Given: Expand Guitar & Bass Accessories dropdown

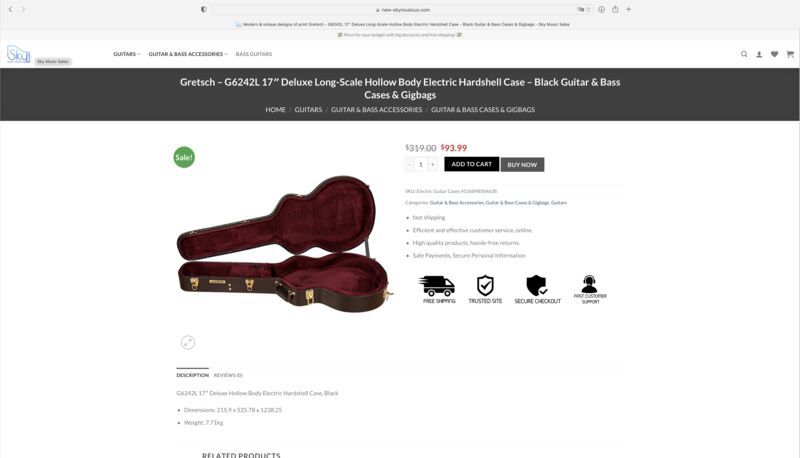Looking at the screenshot, I should [x=188, y=54].
